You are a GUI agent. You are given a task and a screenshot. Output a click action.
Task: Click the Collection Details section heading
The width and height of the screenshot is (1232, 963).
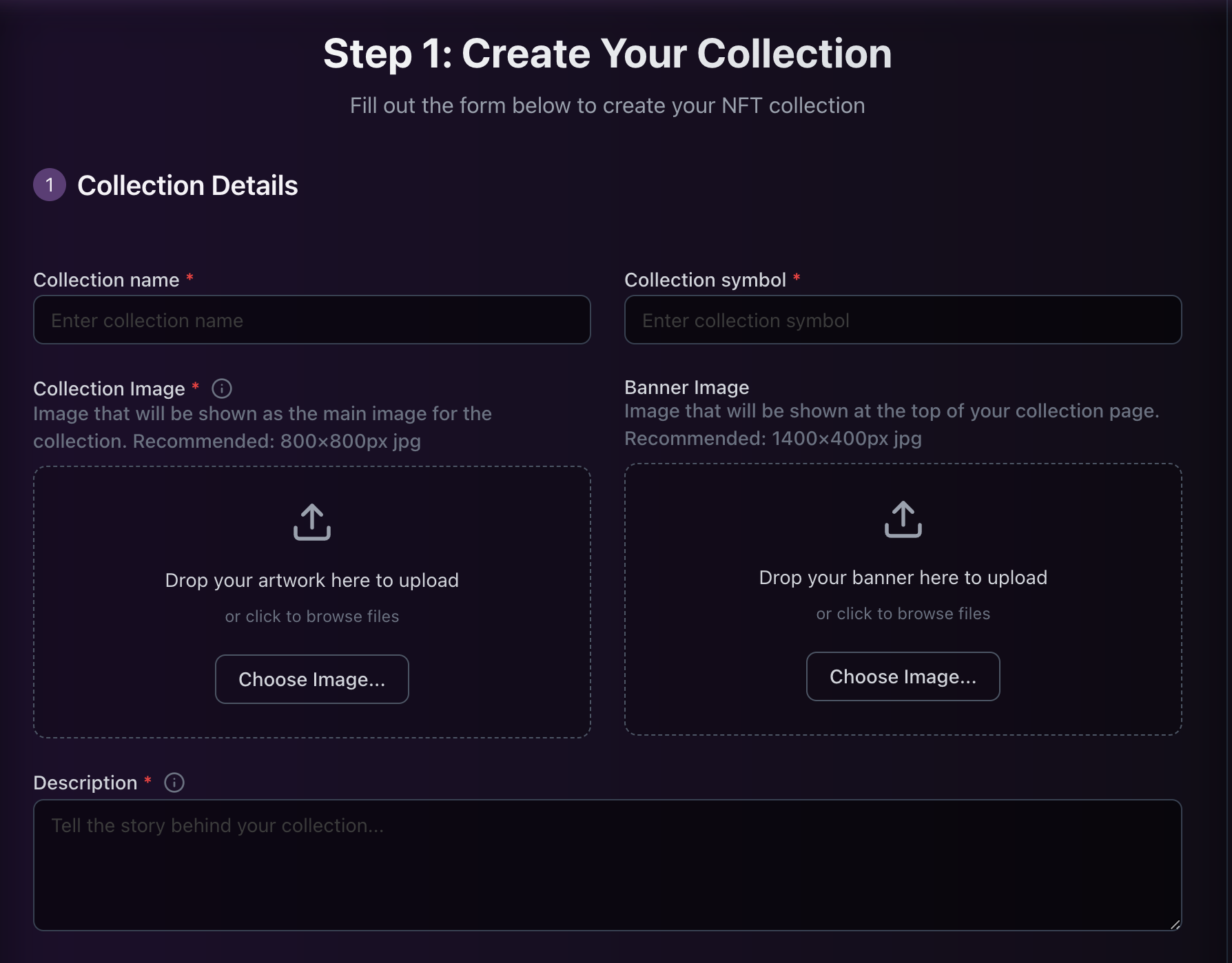187,185
